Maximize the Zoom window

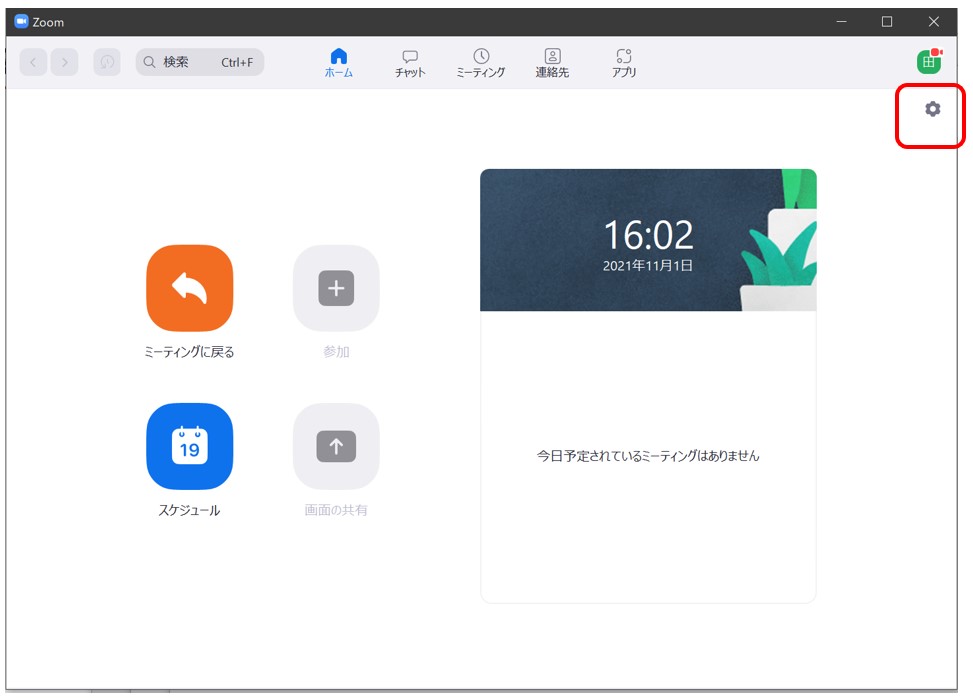pos(887,21)
